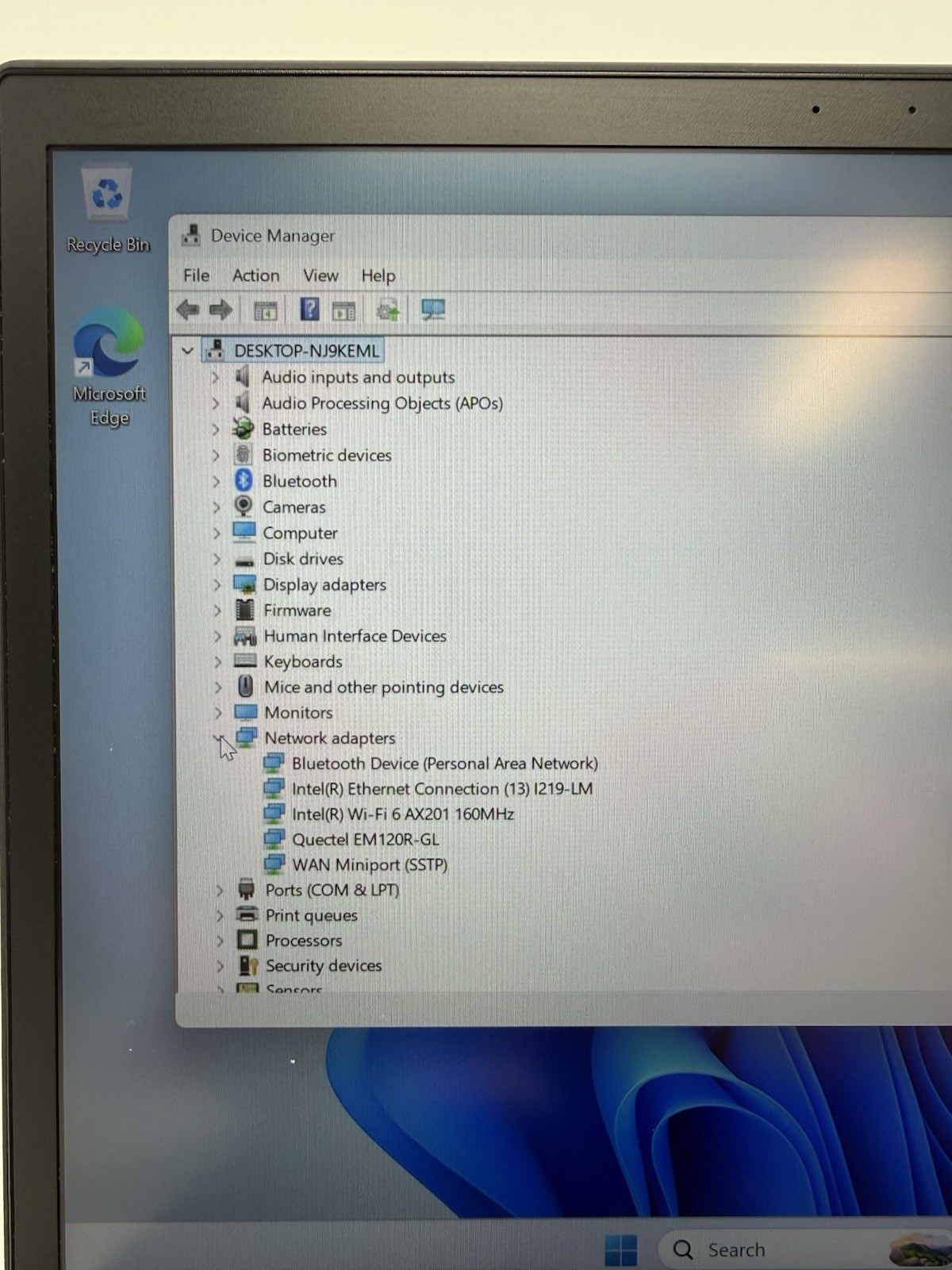
Task: Click the Batteries category icon
Action: (243, 429)
